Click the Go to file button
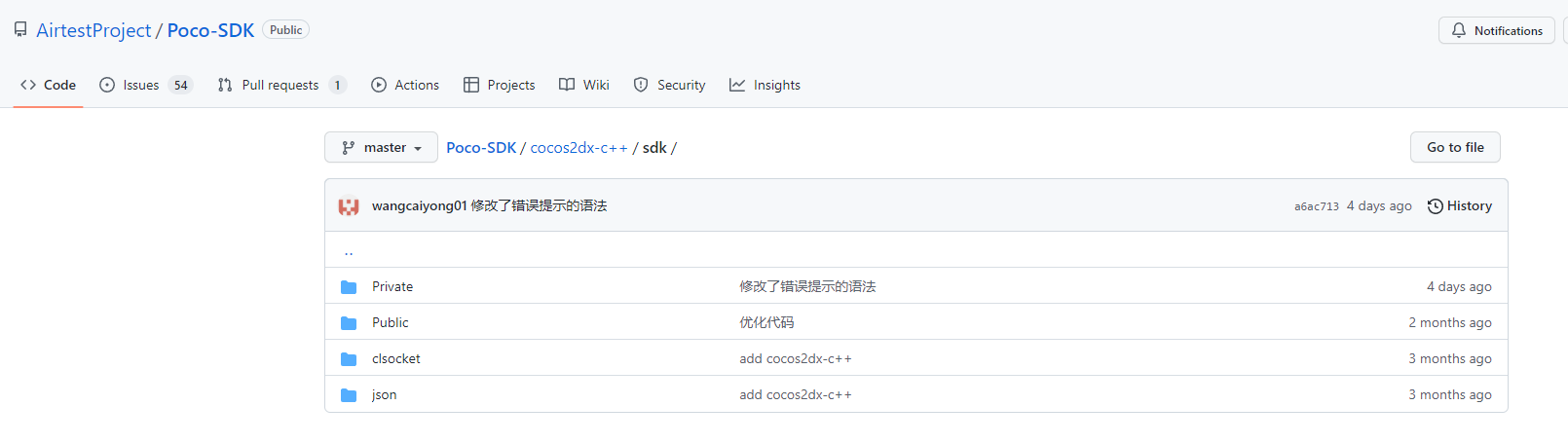The height and width of the screenshot is (443, 1568). [1455, 147]
